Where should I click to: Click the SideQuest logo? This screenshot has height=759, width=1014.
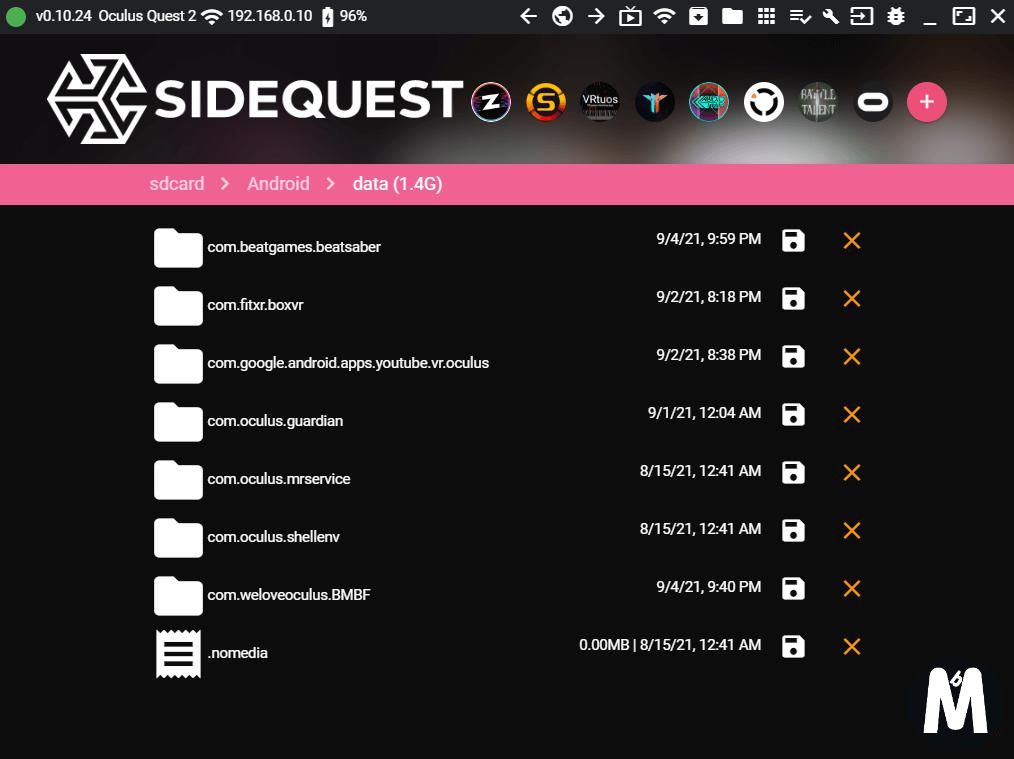click(x=255, y=99)
